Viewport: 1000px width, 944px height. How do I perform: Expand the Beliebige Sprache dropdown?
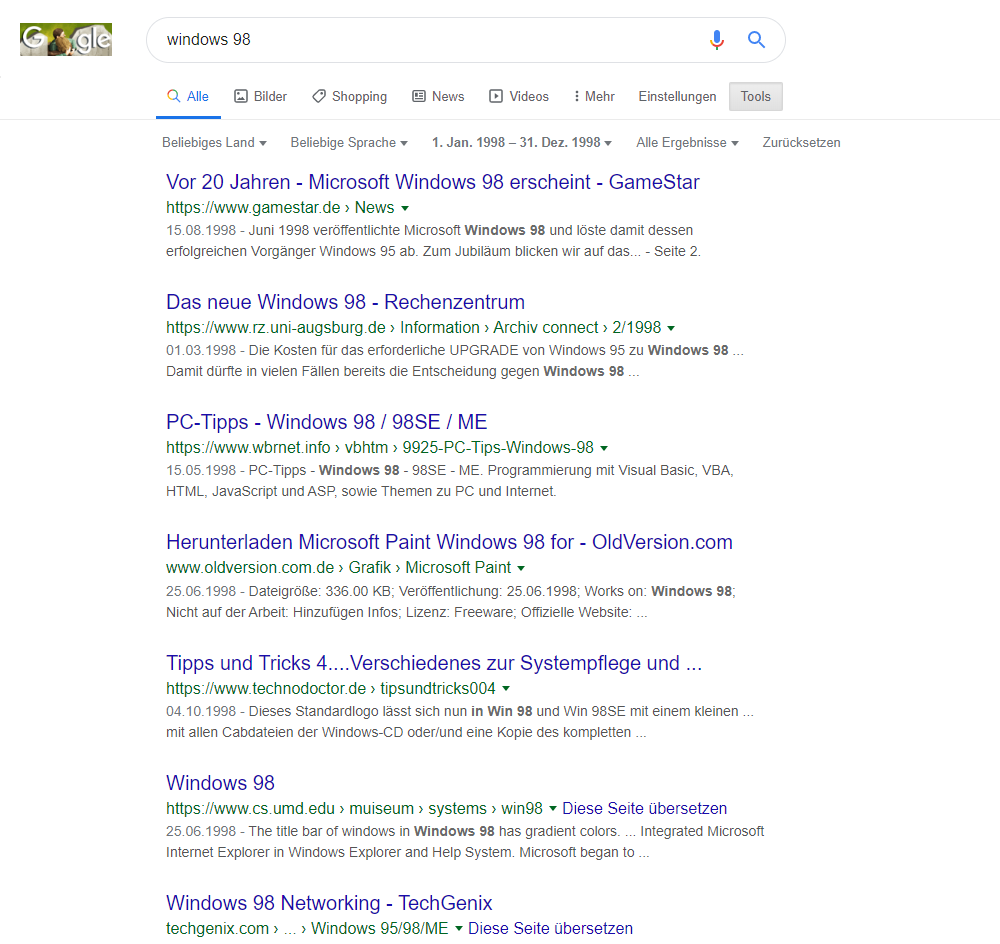(349, 142)
